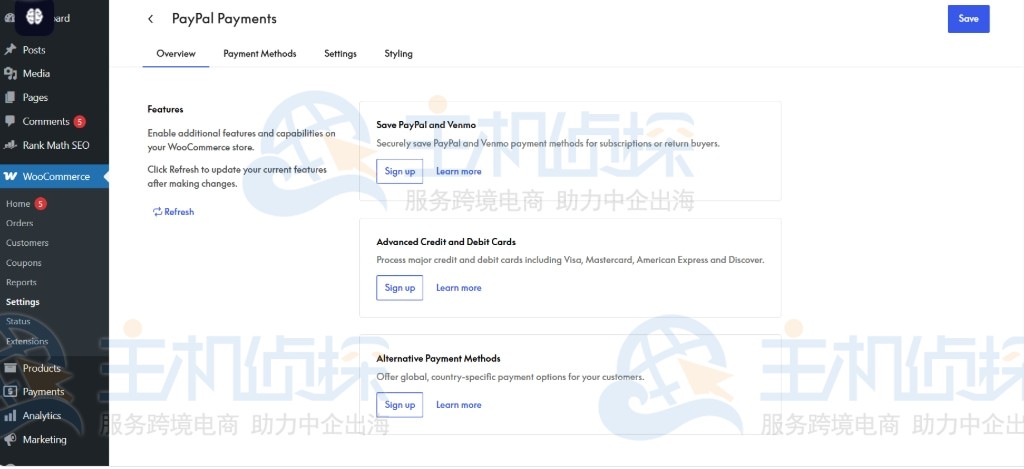Click the Posts pin icon in sidebar

click(10, 50)
